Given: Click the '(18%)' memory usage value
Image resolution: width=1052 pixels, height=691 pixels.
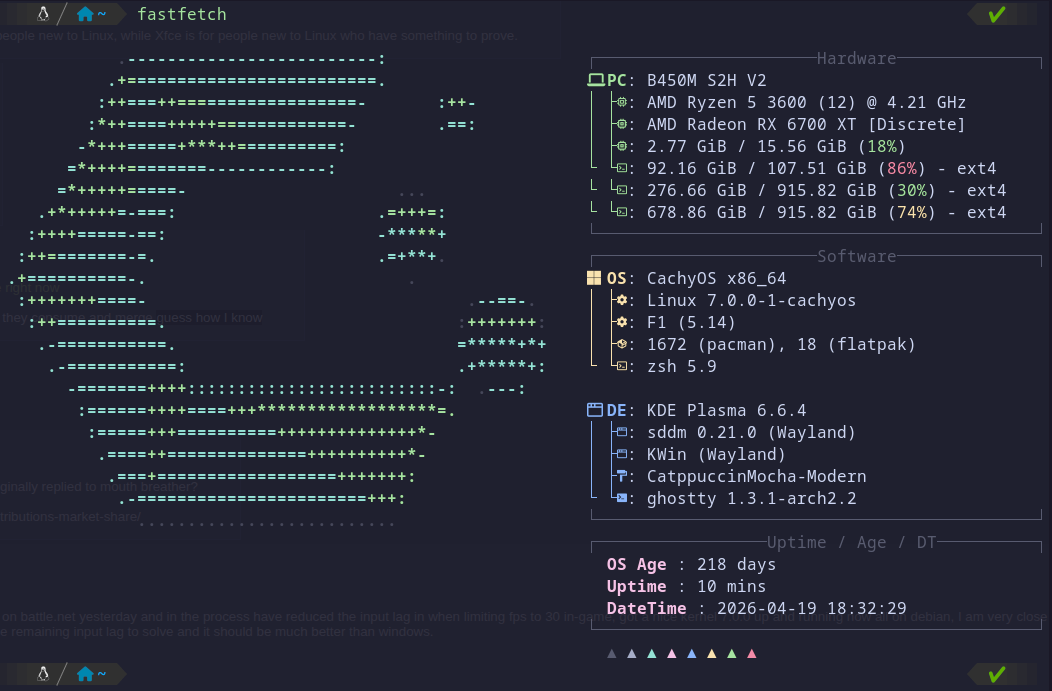Looking at the screenshot, I should tap(882, 146).
